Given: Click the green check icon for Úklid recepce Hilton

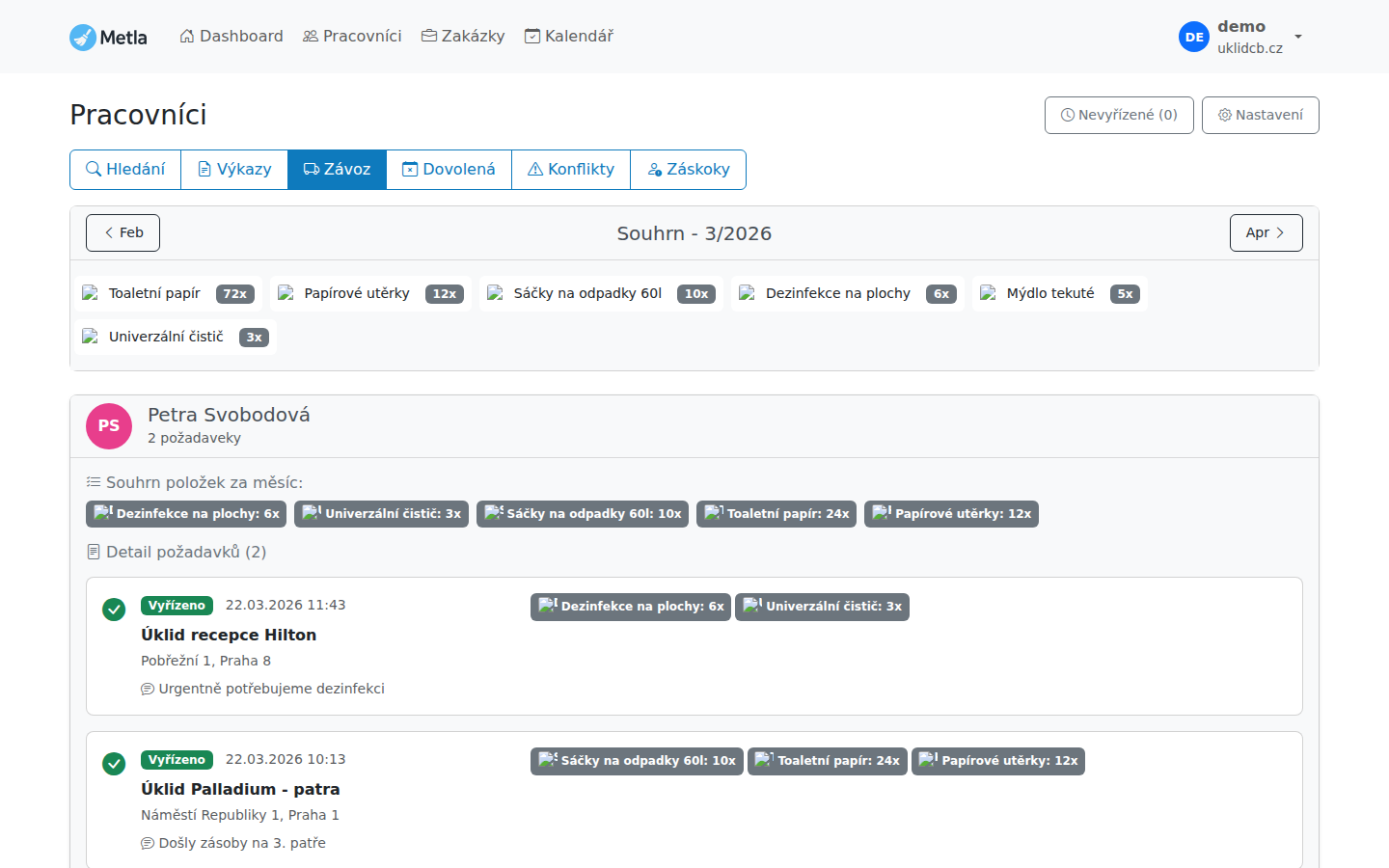Looking at the screenshot, I should [x=114, y=610].
